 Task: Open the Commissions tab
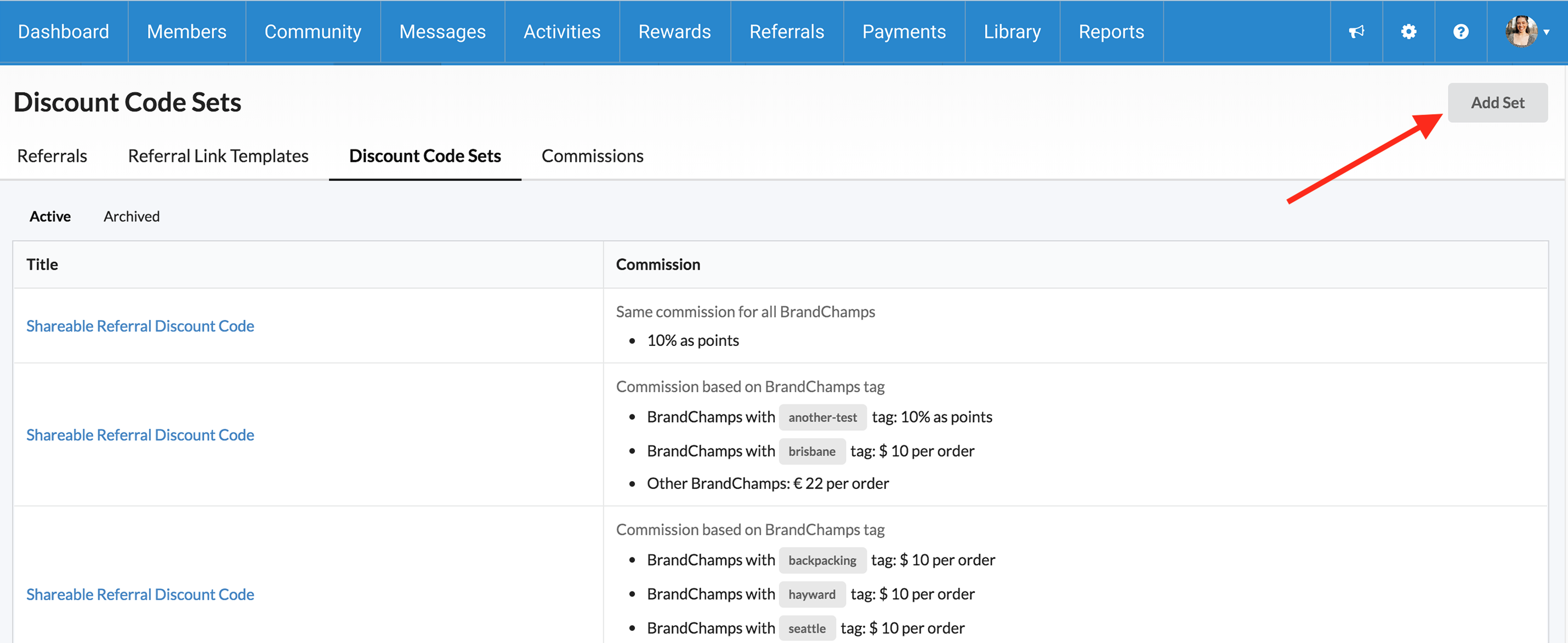click(592, 156)
